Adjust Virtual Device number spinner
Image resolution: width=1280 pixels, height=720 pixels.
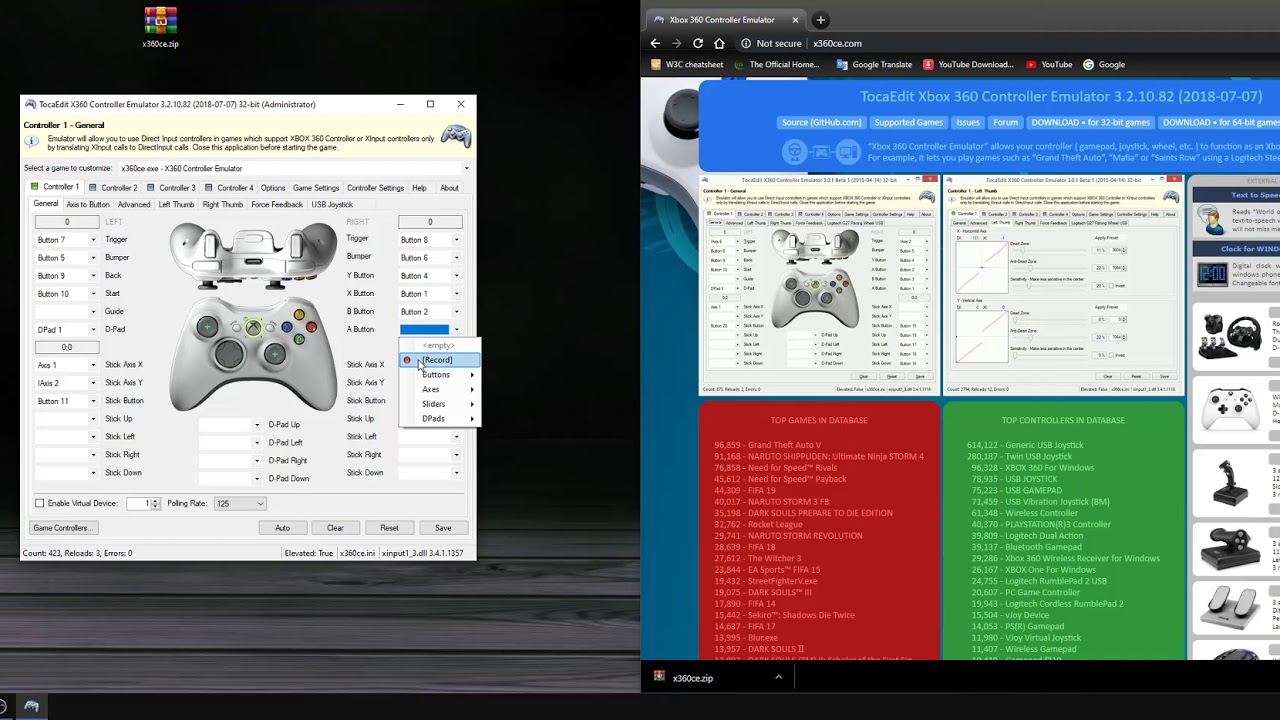[x=155, y=504]
